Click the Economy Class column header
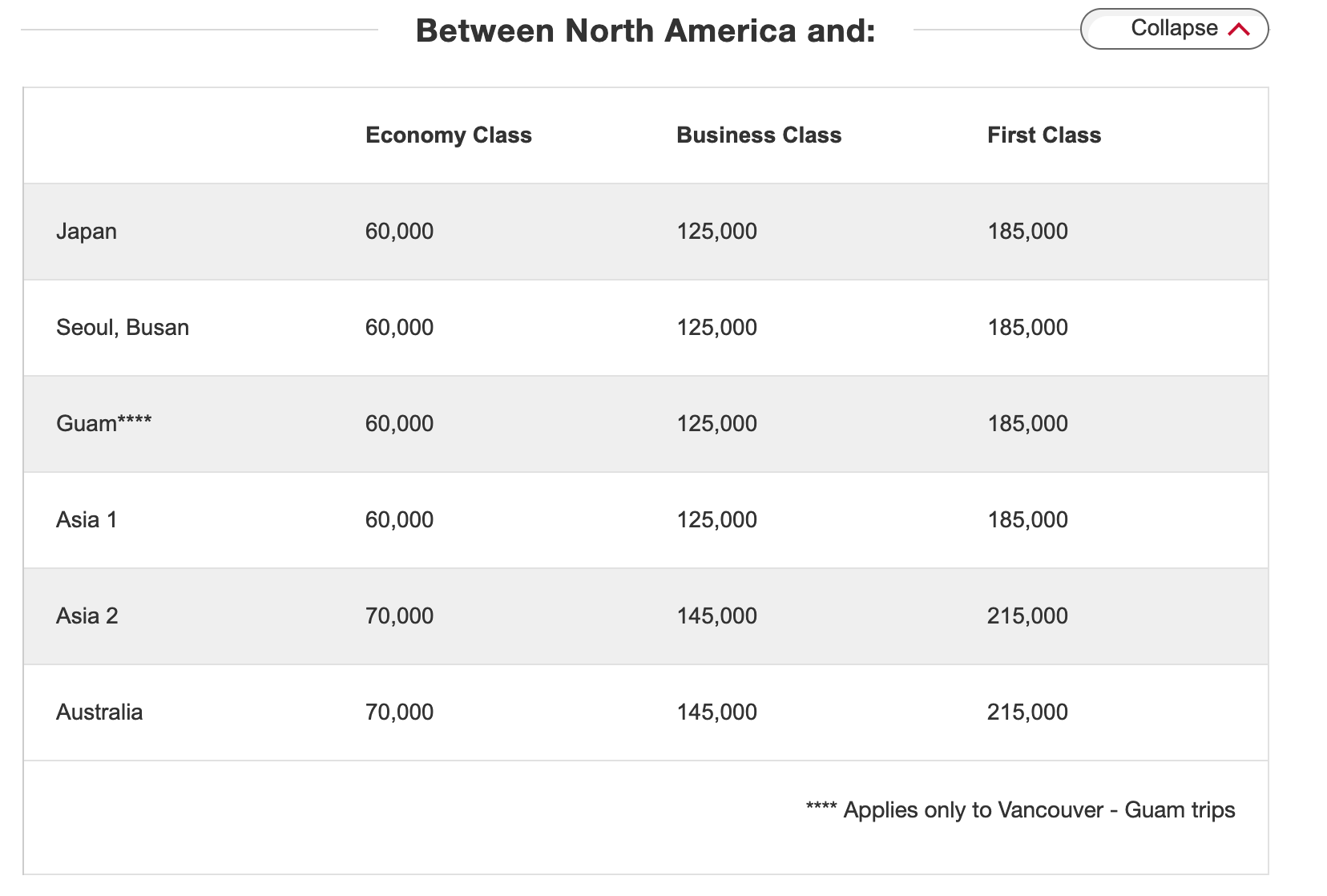Viewport: 1327px width, 896px height. 448,135
